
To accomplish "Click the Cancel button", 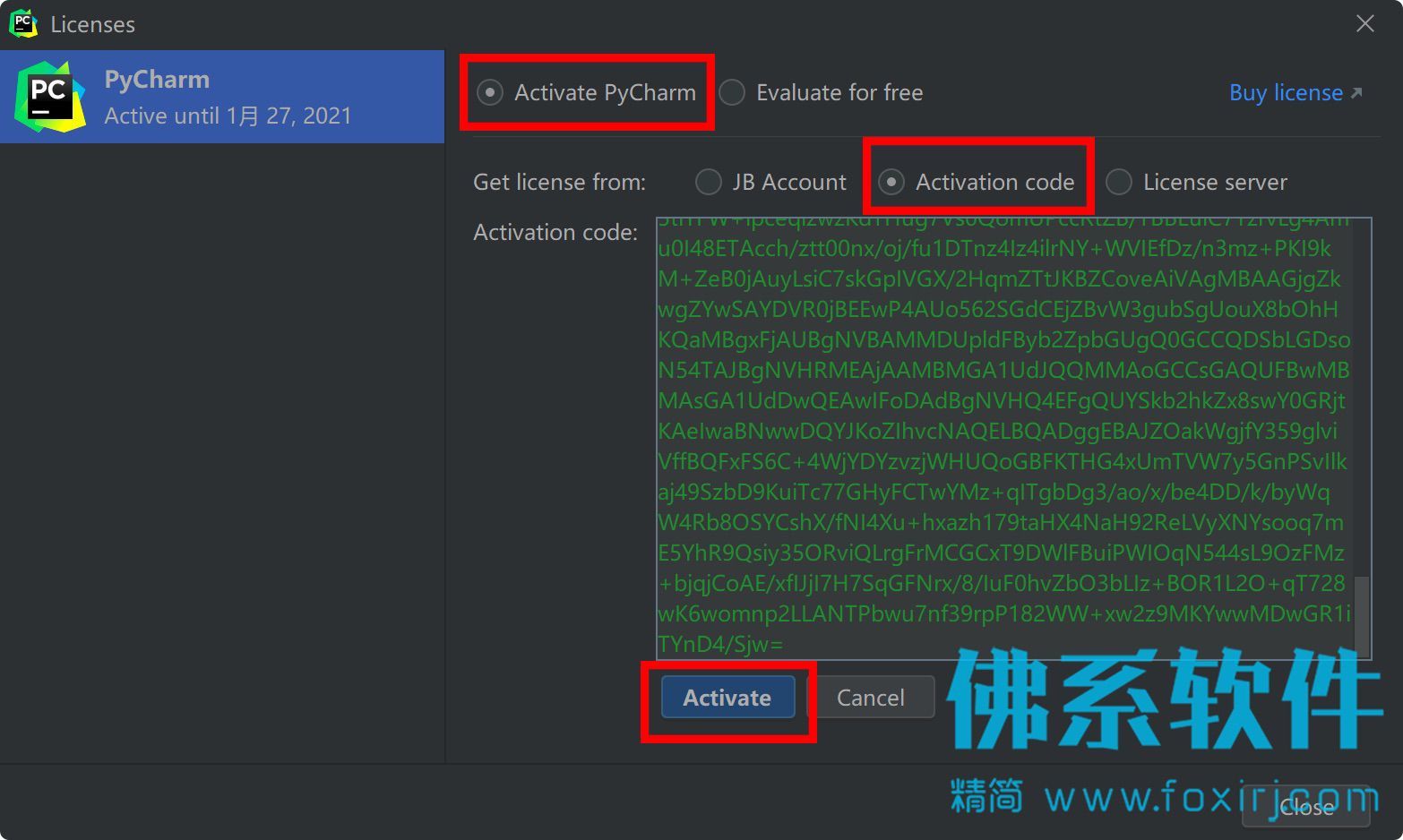I will tap(870, 697).
